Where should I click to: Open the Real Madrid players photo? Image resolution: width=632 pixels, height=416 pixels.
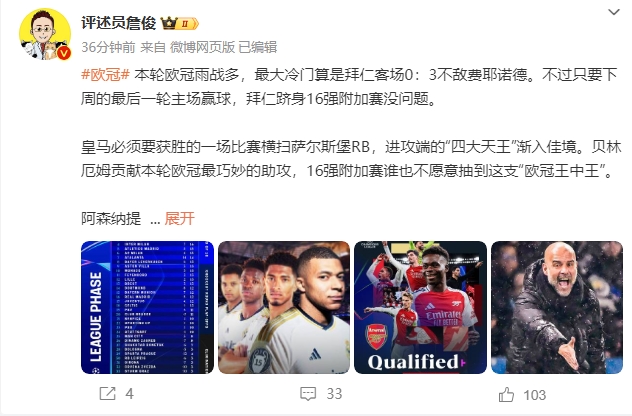click(284, 308)
